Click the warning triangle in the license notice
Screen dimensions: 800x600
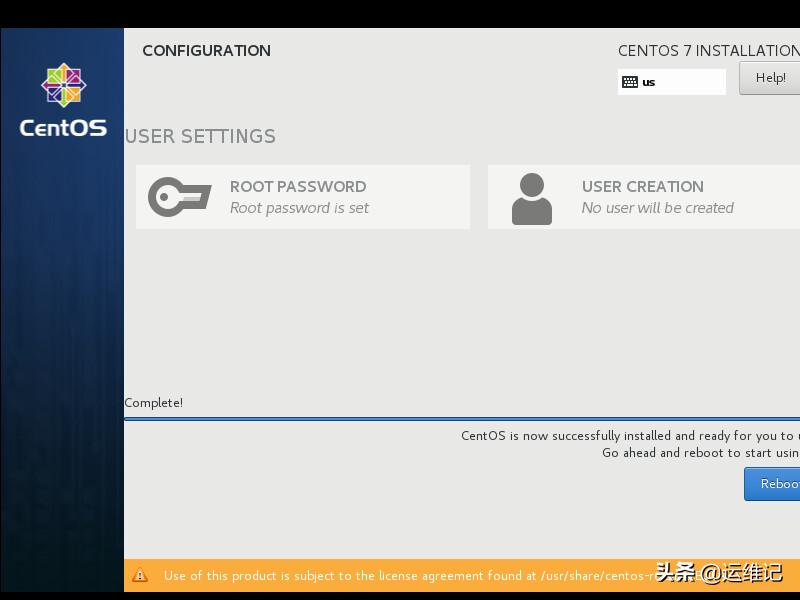(140, 575)
